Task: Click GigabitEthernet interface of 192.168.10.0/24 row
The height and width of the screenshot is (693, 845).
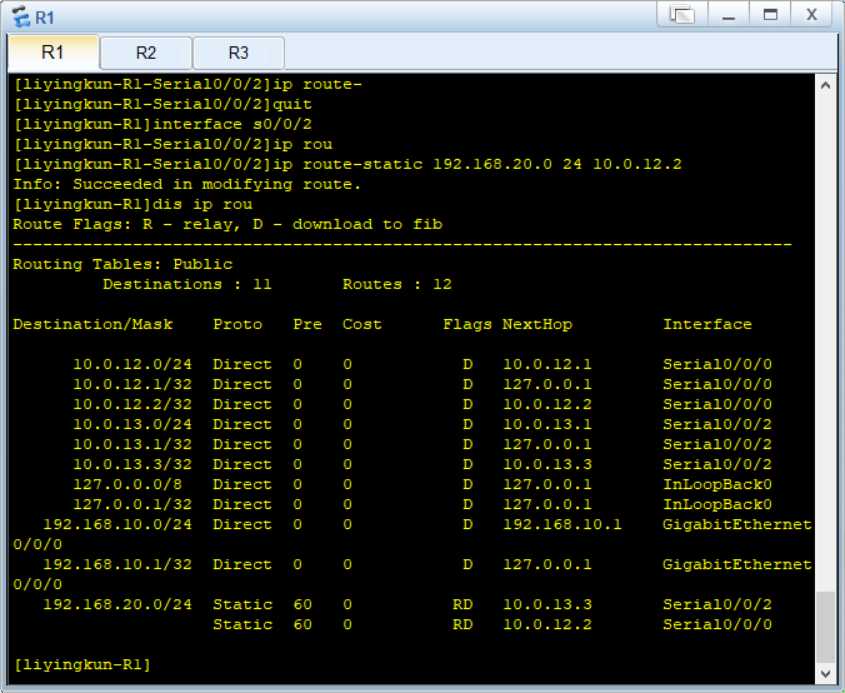Action: pos(737,524)
